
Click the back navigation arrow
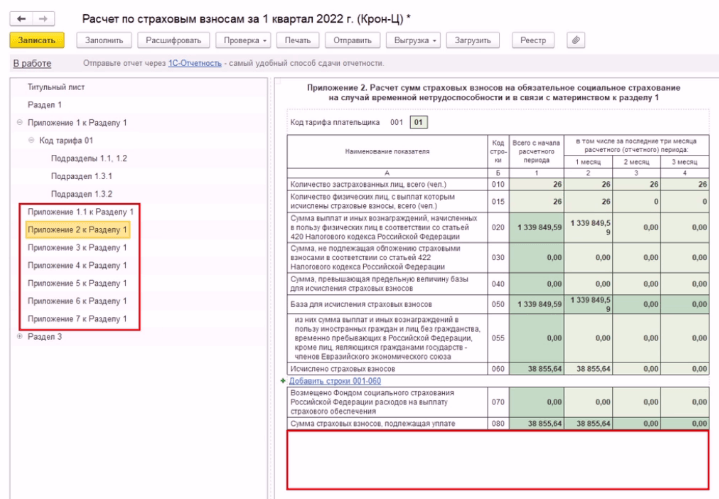20,18
